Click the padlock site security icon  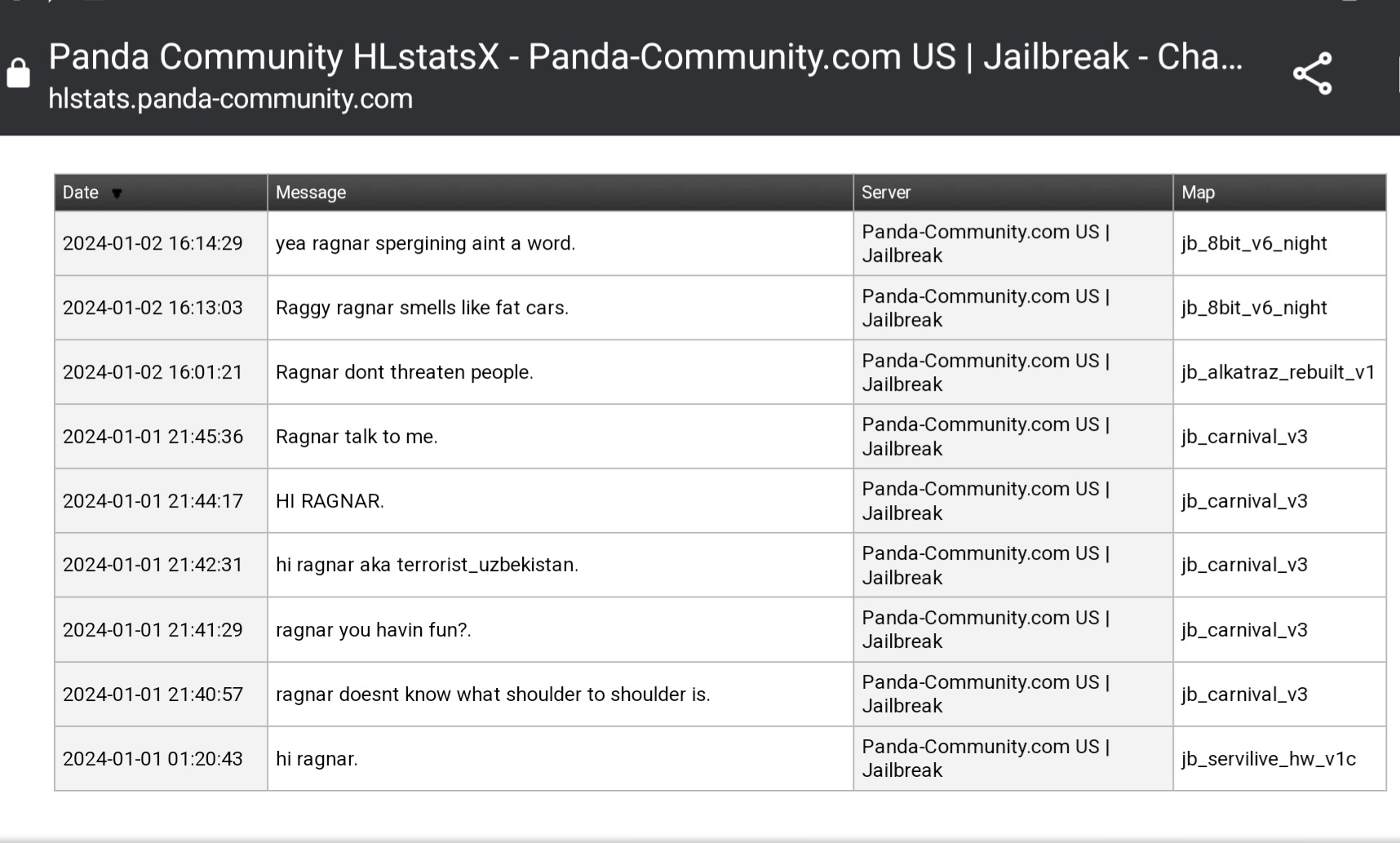click(x=19, y=73)
